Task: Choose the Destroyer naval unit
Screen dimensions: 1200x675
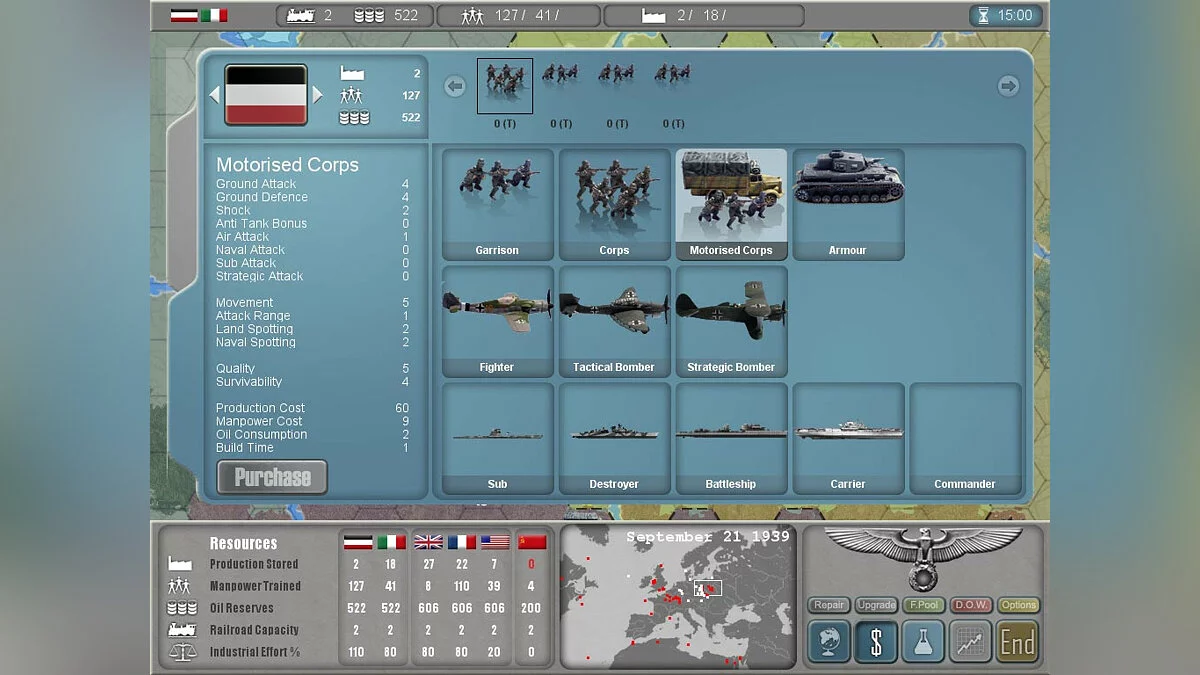Action: pyautogui.click(x=614, y=439)
